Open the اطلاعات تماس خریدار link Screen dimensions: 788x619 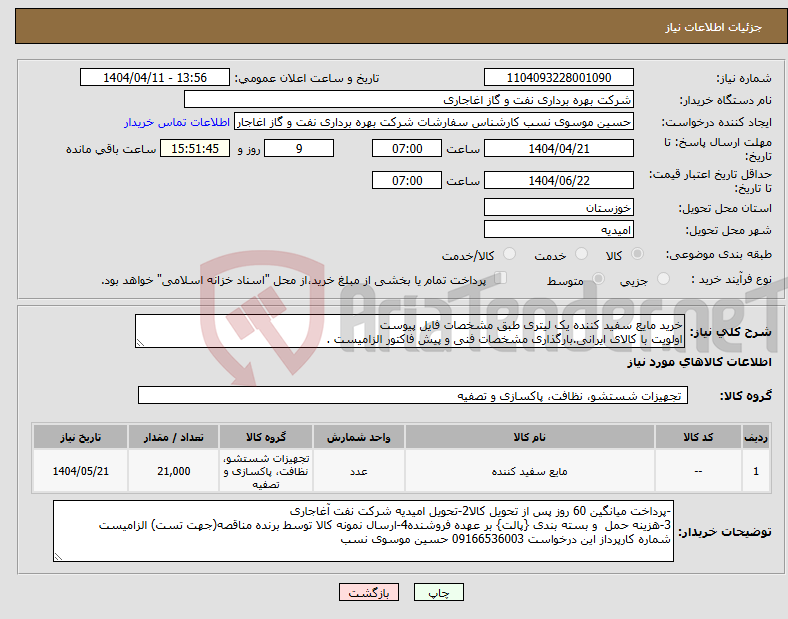coord(177,122)
